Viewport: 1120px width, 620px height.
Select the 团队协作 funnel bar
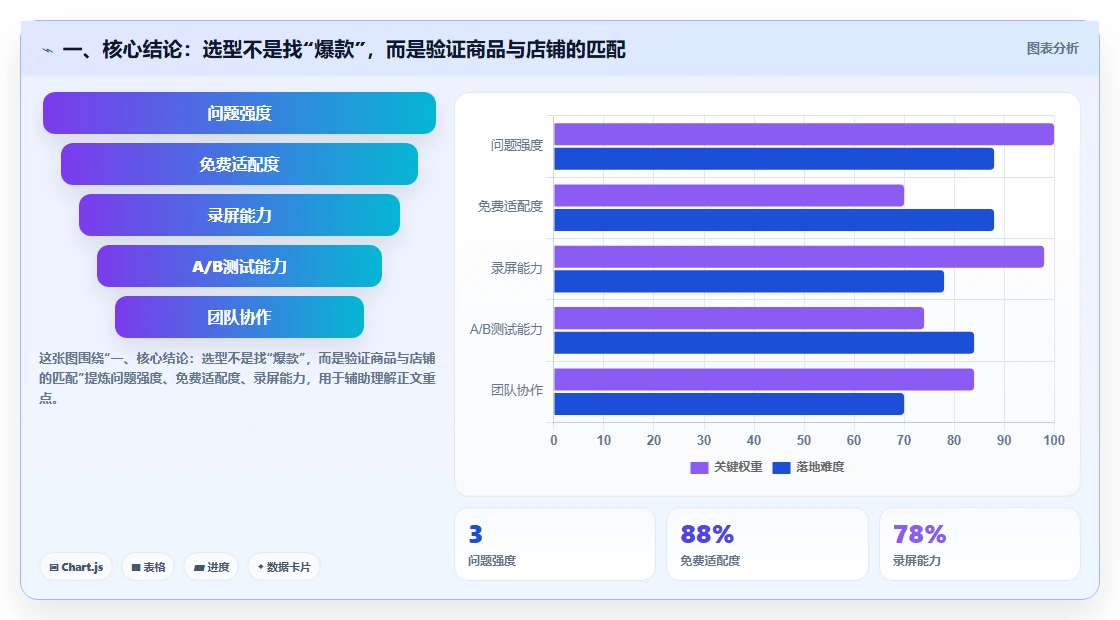239,317
